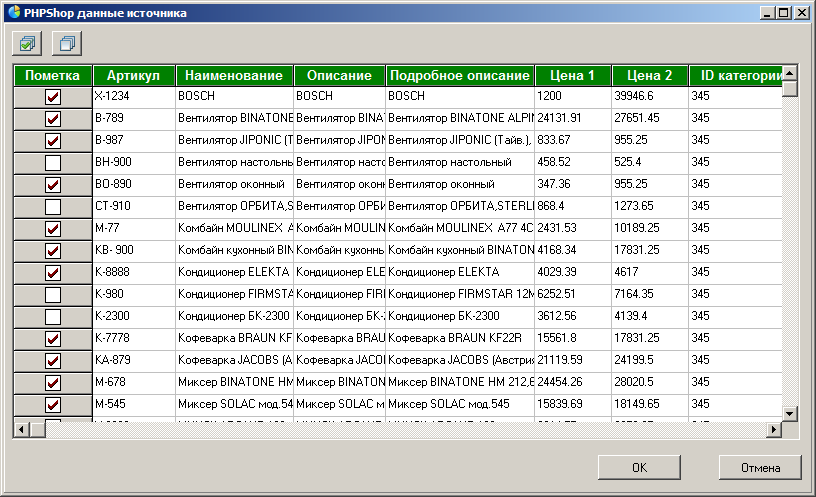Uncheck the mark for row B-789
This screenshot has height=497, width=816.
click(53, 119)
